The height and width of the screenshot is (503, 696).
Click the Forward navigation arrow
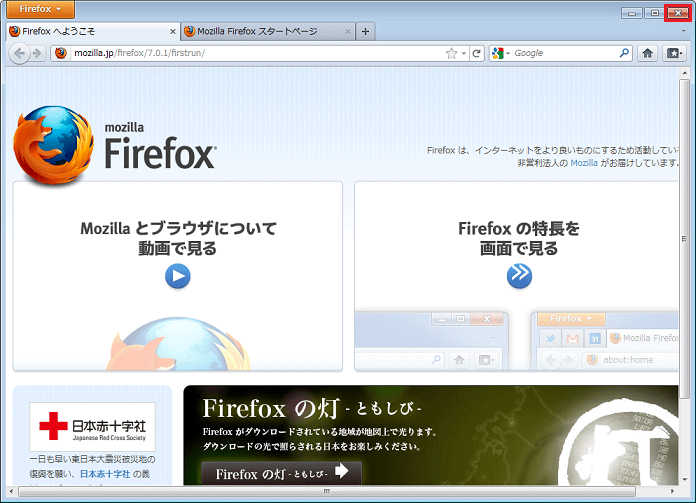pyautogui.click(x=37, y=54)
